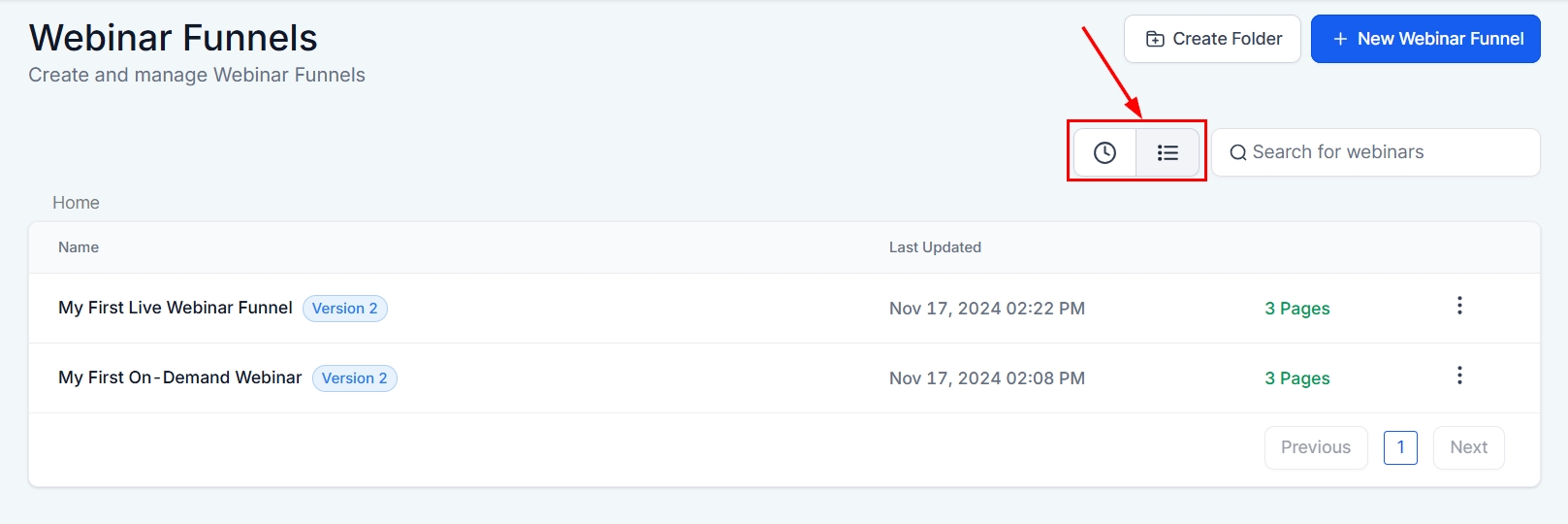Go to the Next page
This screenshot has height=524, width=1568.
coord(1468,447)
